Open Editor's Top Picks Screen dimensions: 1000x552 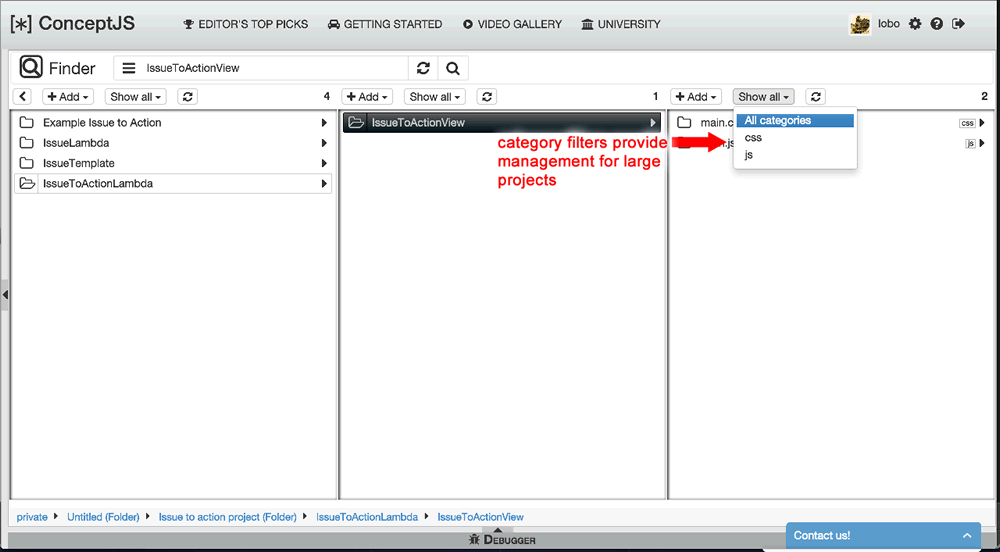point(246,24)
